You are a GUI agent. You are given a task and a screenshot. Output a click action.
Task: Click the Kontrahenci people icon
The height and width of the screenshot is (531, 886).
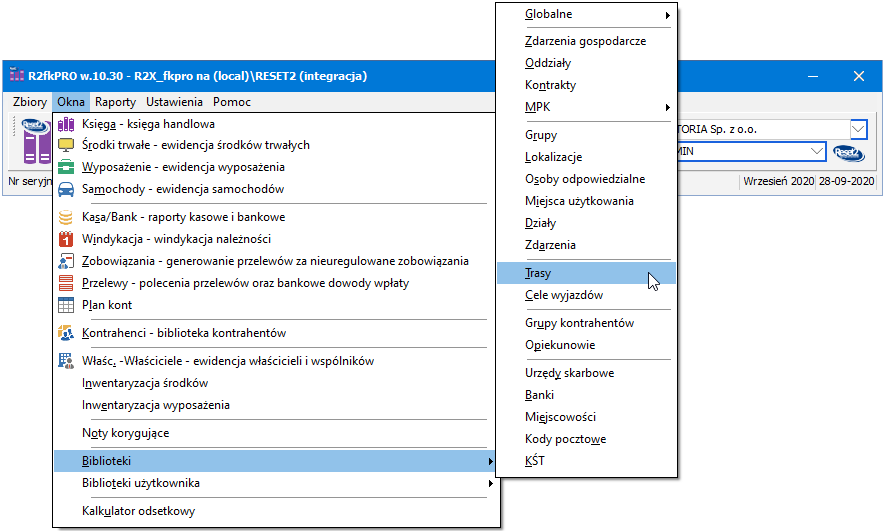(x=66, y=333)
